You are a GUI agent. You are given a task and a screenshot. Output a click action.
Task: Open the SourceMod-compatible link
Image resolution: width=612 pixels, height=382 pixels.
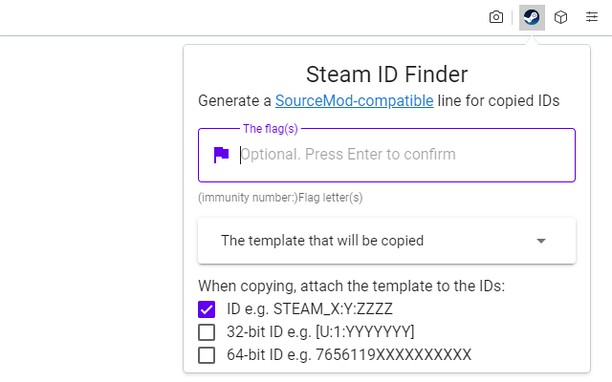[354, 101]
